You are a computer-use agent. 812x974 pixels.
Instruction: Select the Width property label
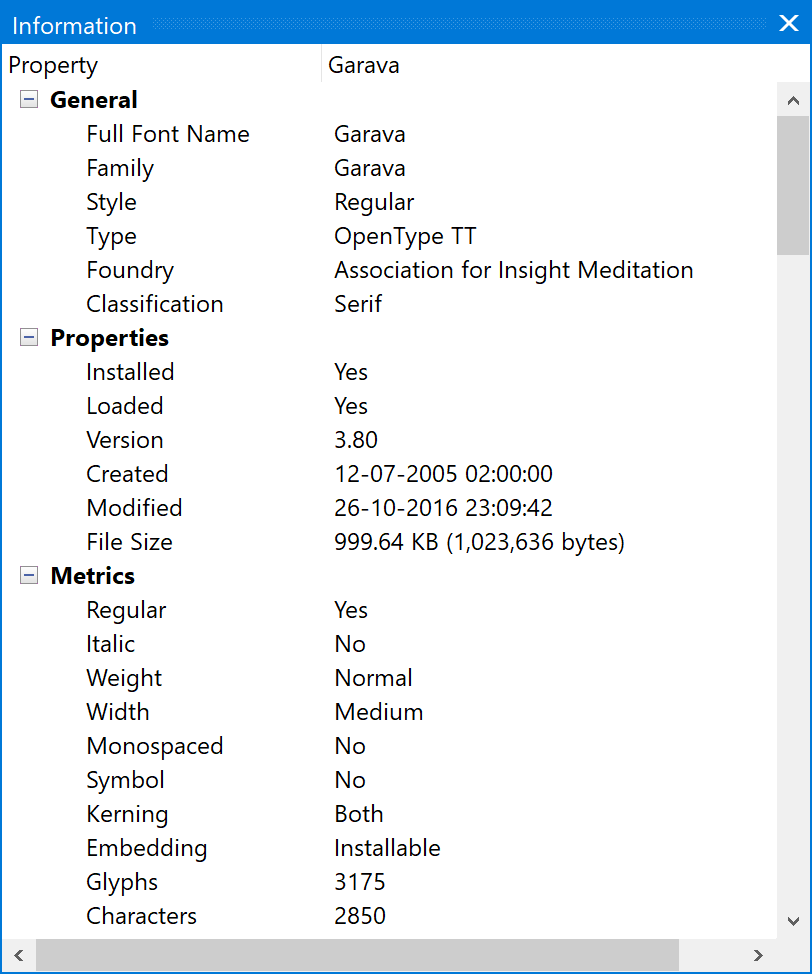click(x=117, y=712)
